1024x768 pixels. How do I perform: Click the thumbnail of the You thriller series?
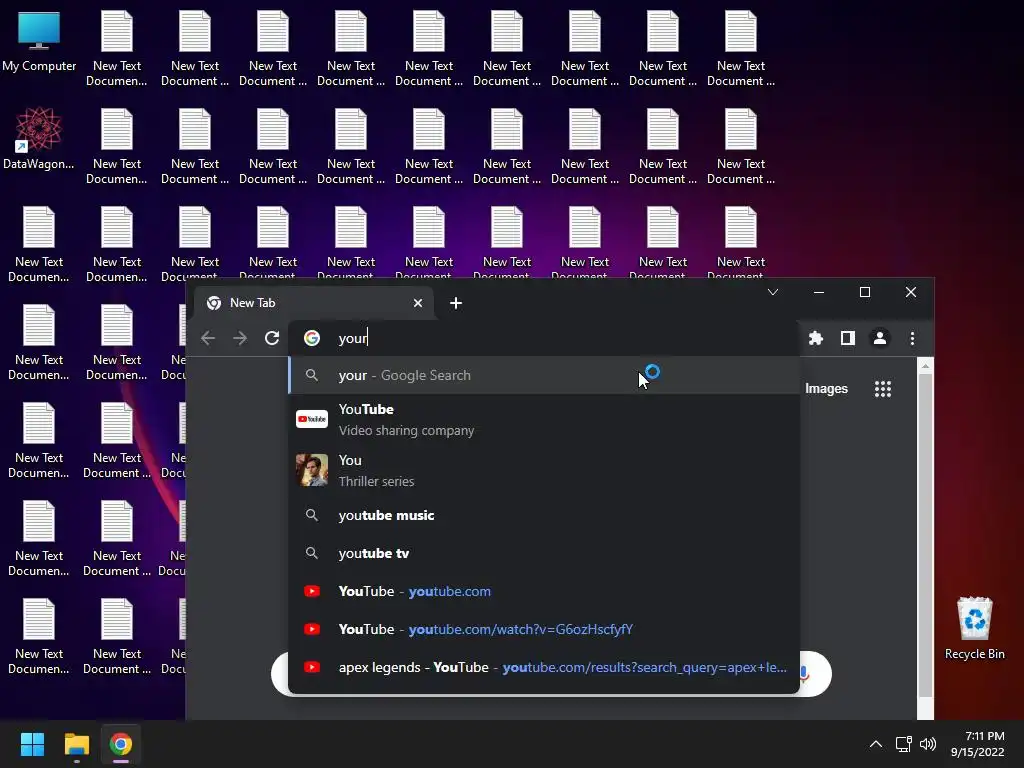click(x=312, y=470)
